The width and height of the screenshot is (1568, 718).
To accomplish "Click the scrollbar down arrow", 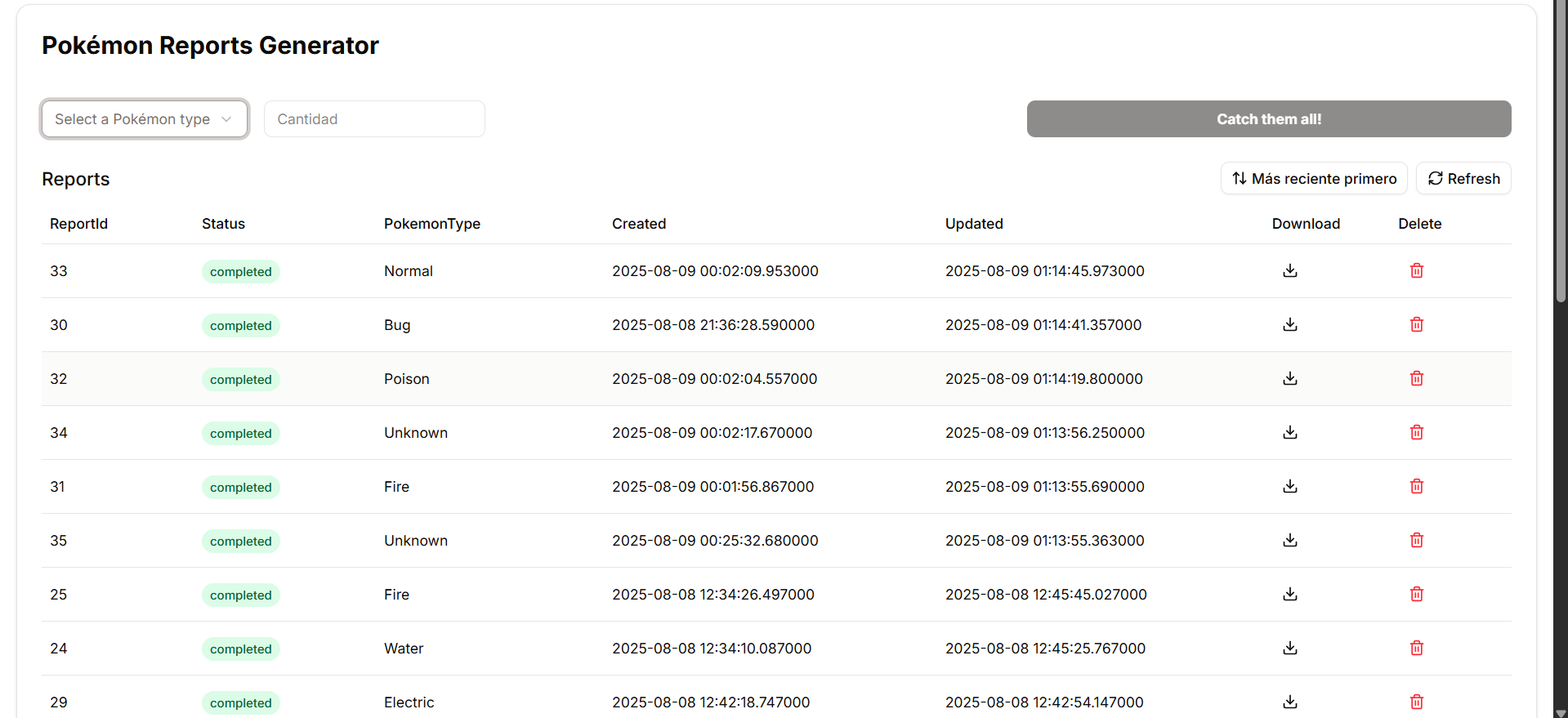I will (1561, 712).
